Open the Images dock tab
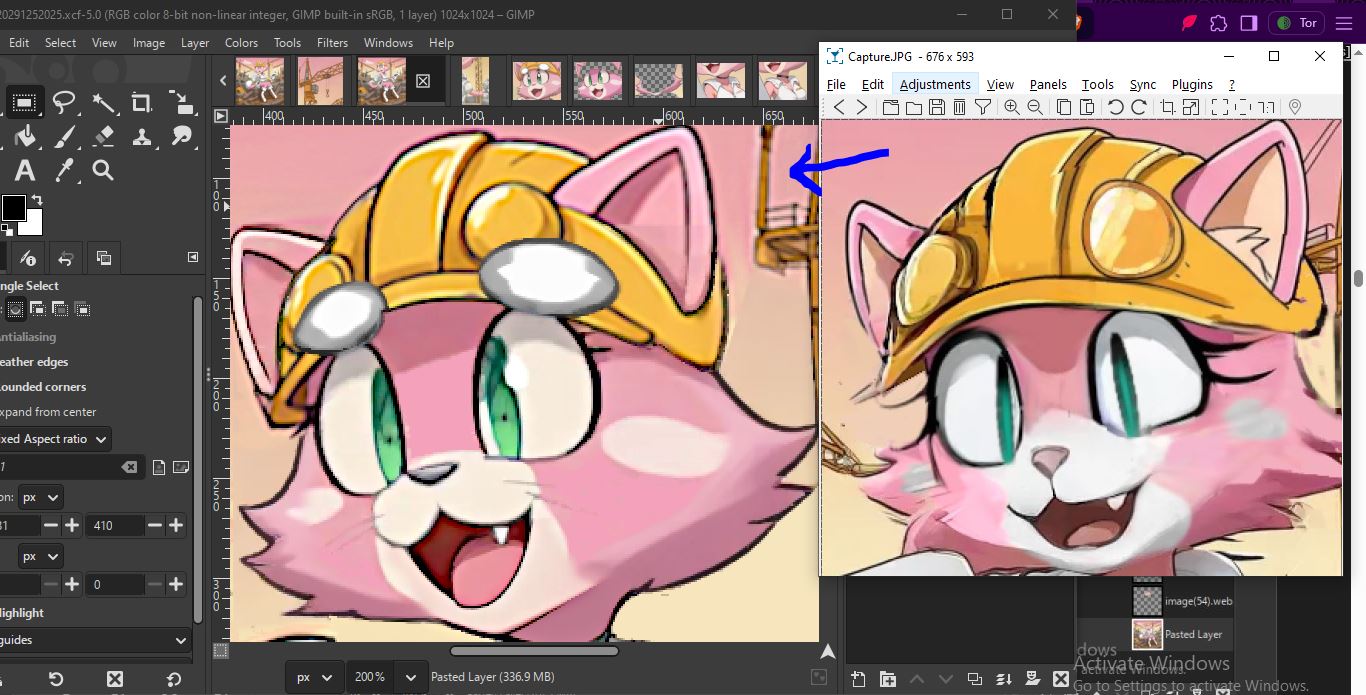The height and width of the screenshot is (695, 1366). point(103,258)
